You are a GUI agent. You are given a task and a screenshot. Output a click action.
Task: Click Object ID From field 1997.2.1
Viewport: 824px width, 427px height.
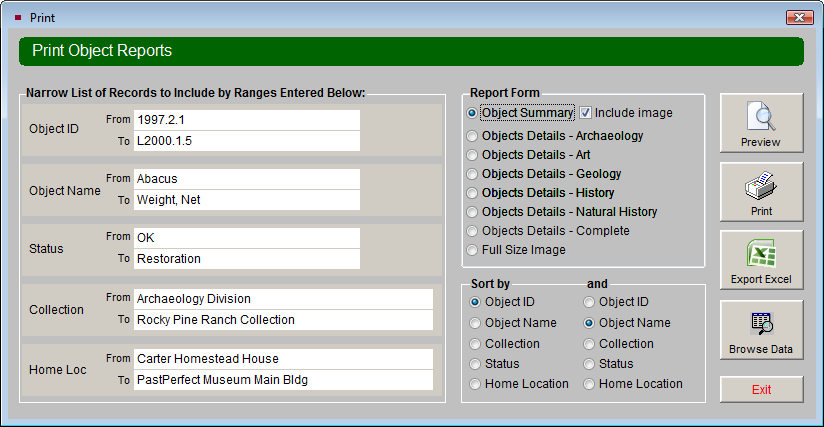tap(247, 120)
